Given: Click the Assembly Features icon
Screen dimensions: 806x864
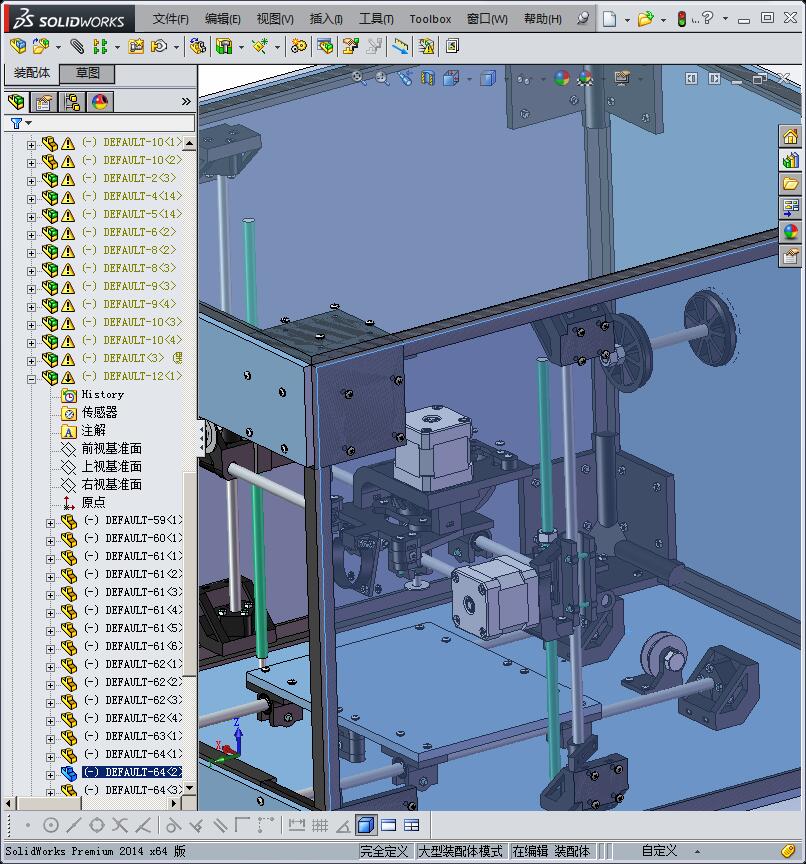Looking at the screenshot, I should click(224, 46).
